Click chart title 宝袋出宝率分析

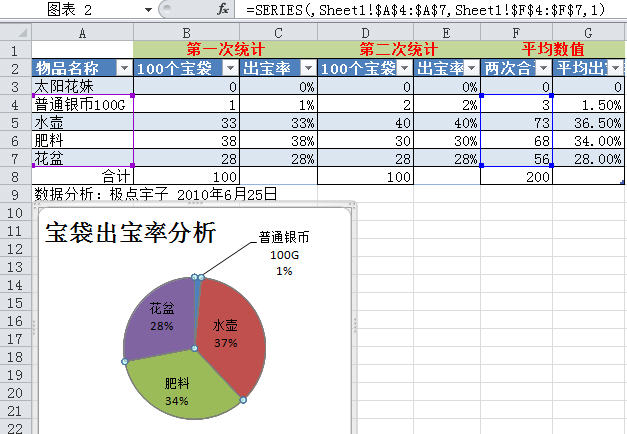130,232
